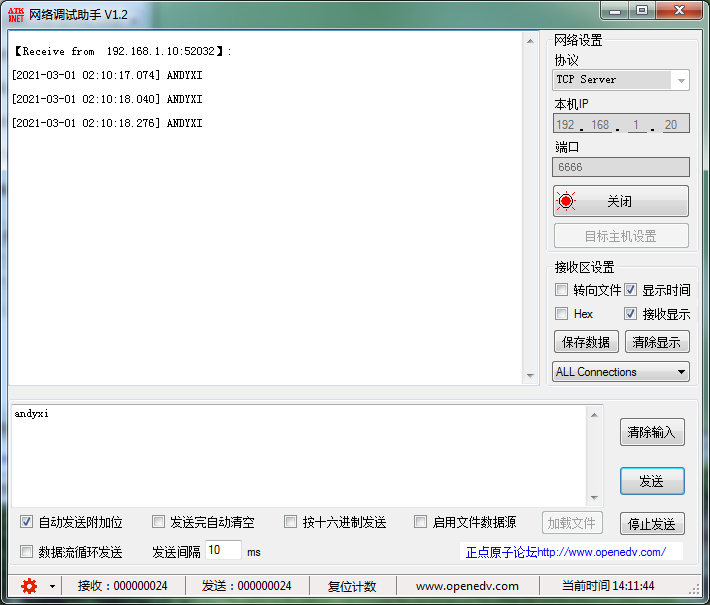Viewport: 710px width, 605px height.
Task: Enable the Hex receive checkbox
Action: point(561,313)
